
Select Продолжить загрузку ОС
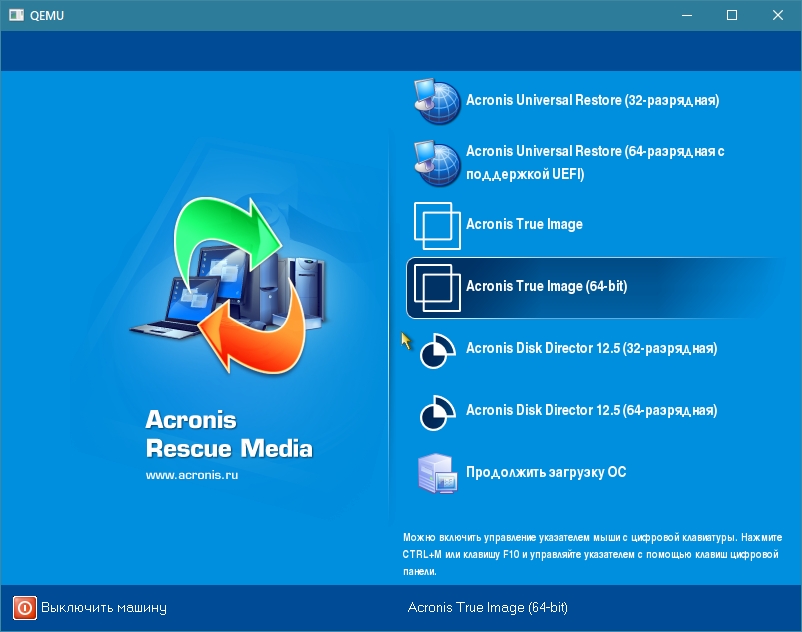pyautogui.click(x=546, y=472)
